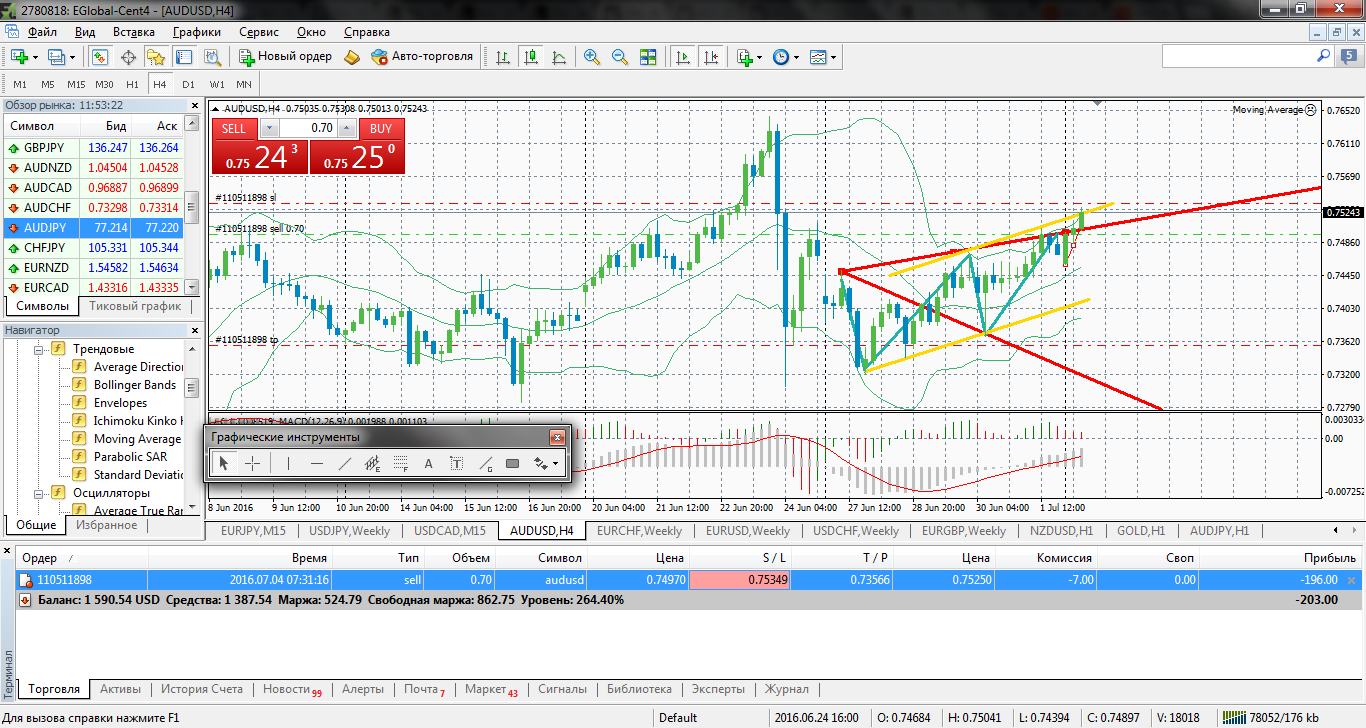Select the Cursor arrow in Graphic tools
The width and height of the screenshot is (1366, 728).
[x=224, y=463]
